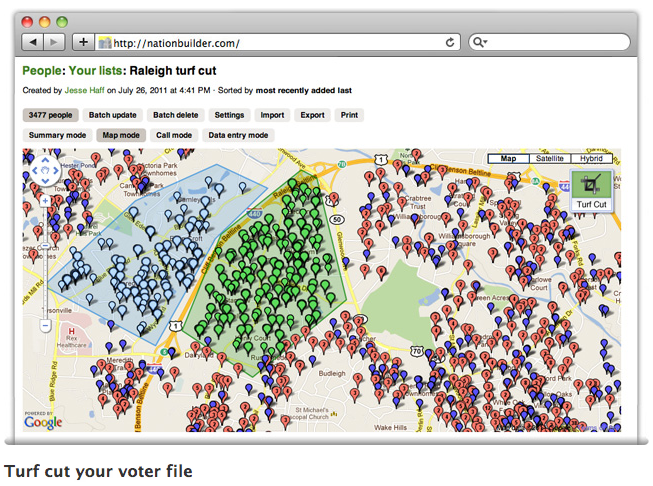
Task: Click the Batch update button
Action: tap(113, 115)
